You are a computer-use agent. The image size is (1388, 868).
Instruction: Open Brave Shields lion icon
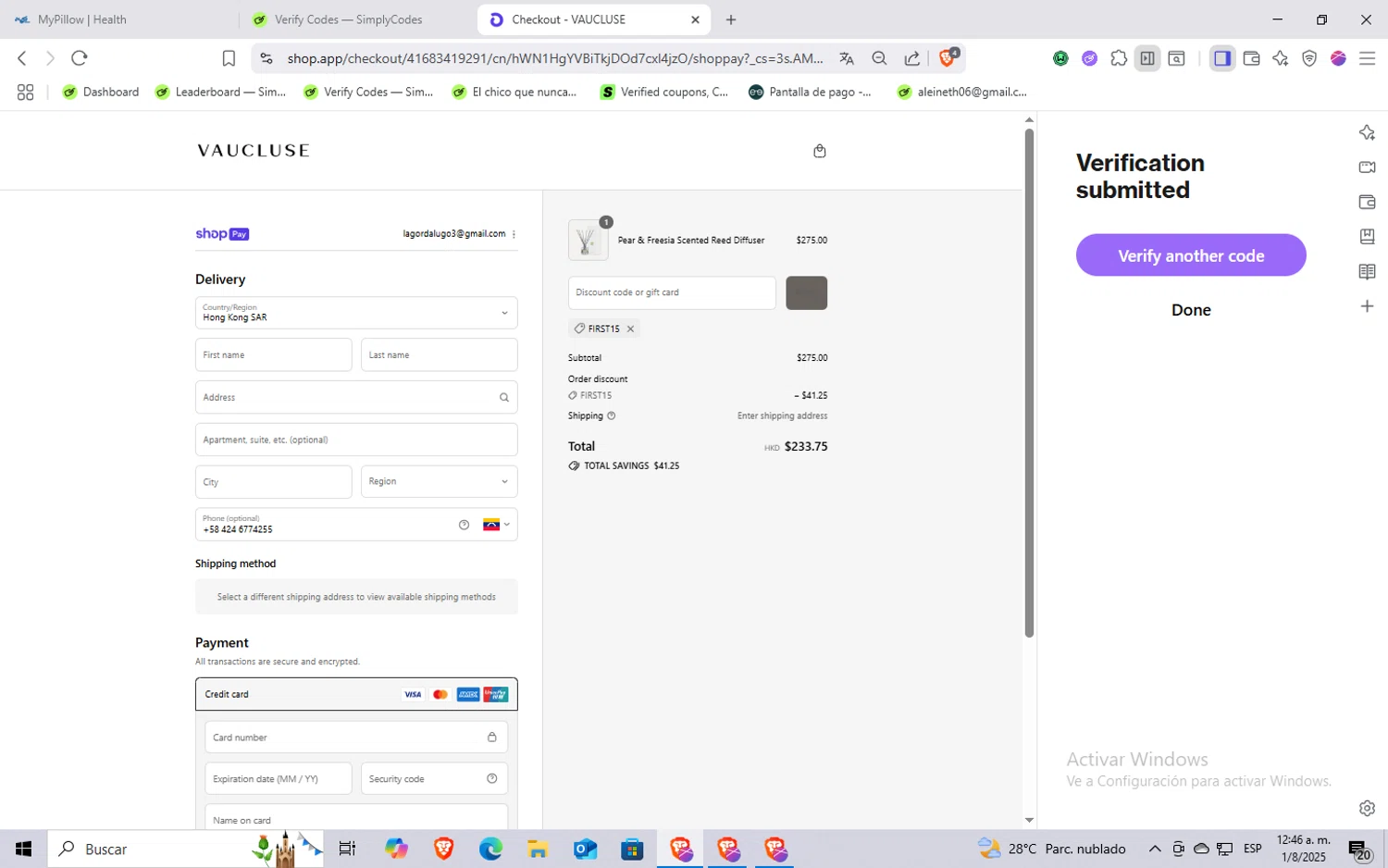point(948,57)
